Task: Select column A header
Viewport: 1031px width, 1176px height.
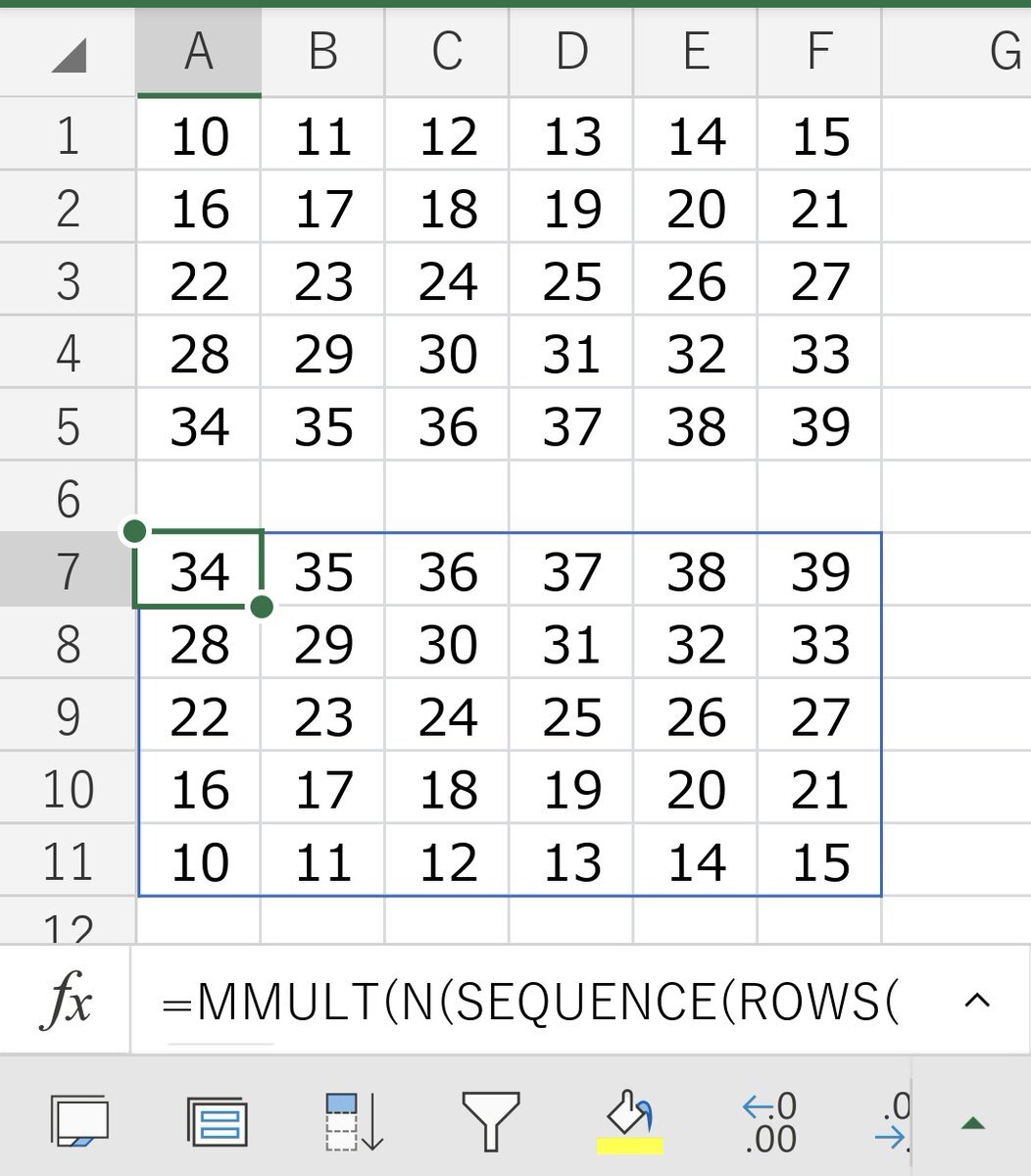Action: 199,52
